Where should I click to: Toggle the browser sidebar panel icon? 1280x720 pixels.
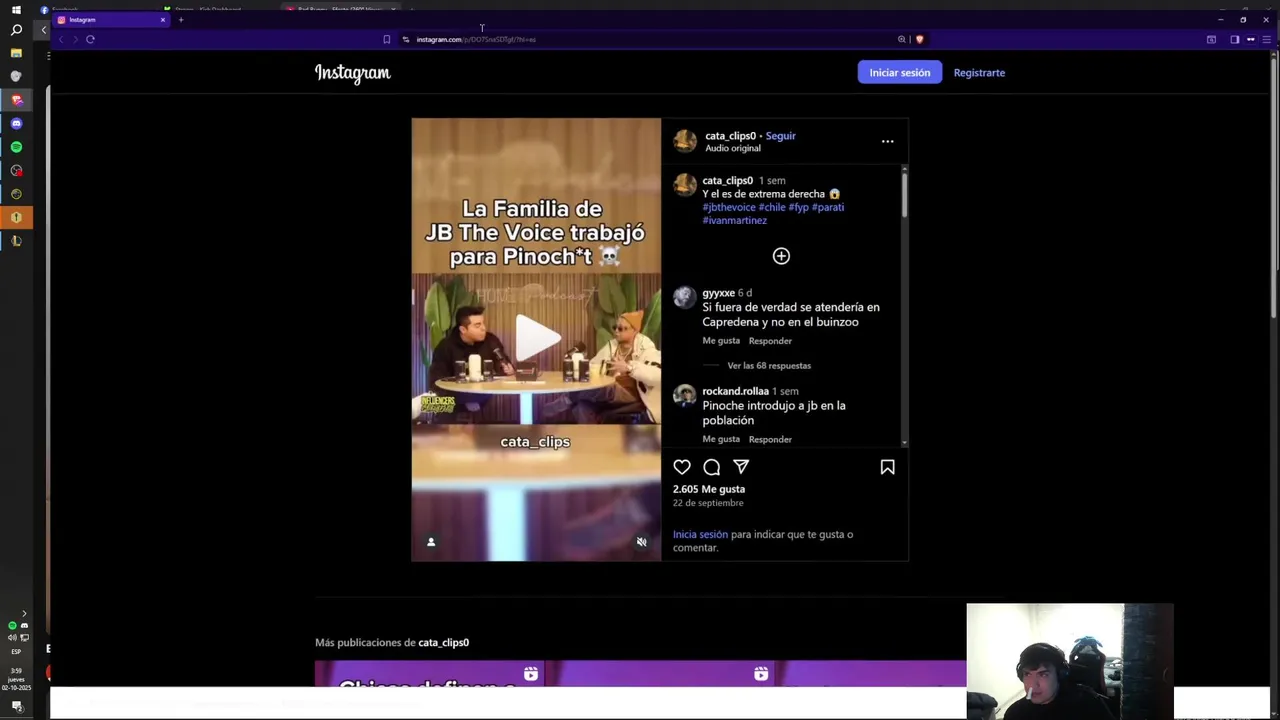1234,39
